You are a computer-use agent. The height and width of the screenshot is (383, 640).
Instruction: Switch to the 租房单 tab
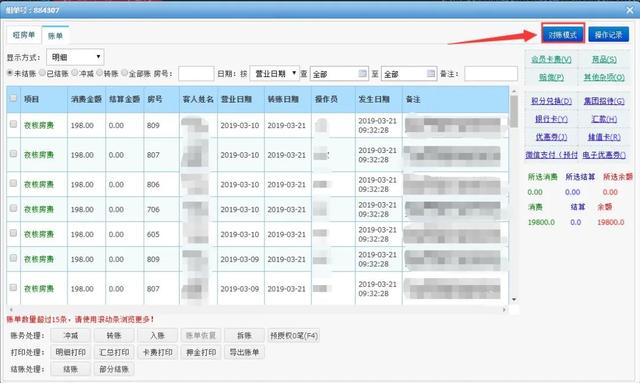pyautogui.click(x=24, y=35)
